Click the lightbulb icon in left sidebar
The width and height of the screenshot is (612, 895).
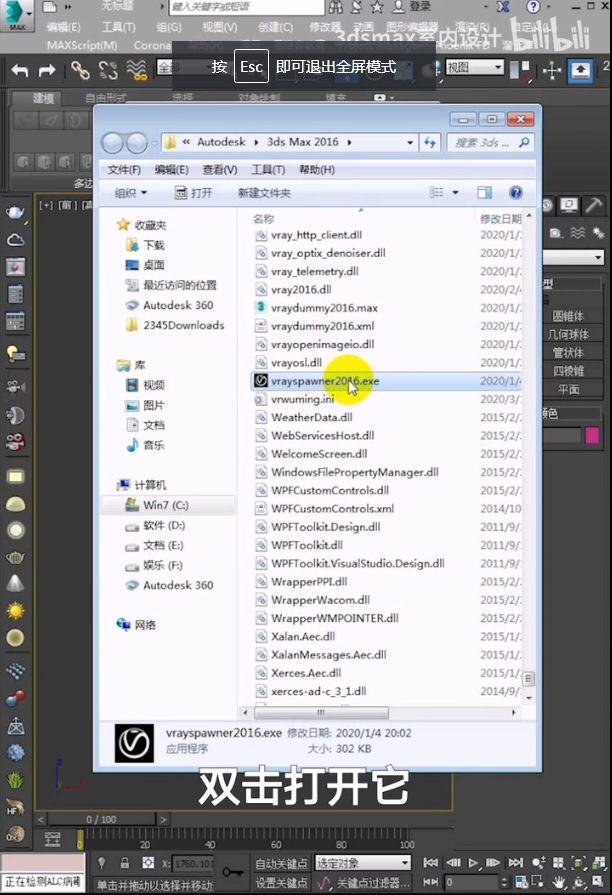point(15,352)
